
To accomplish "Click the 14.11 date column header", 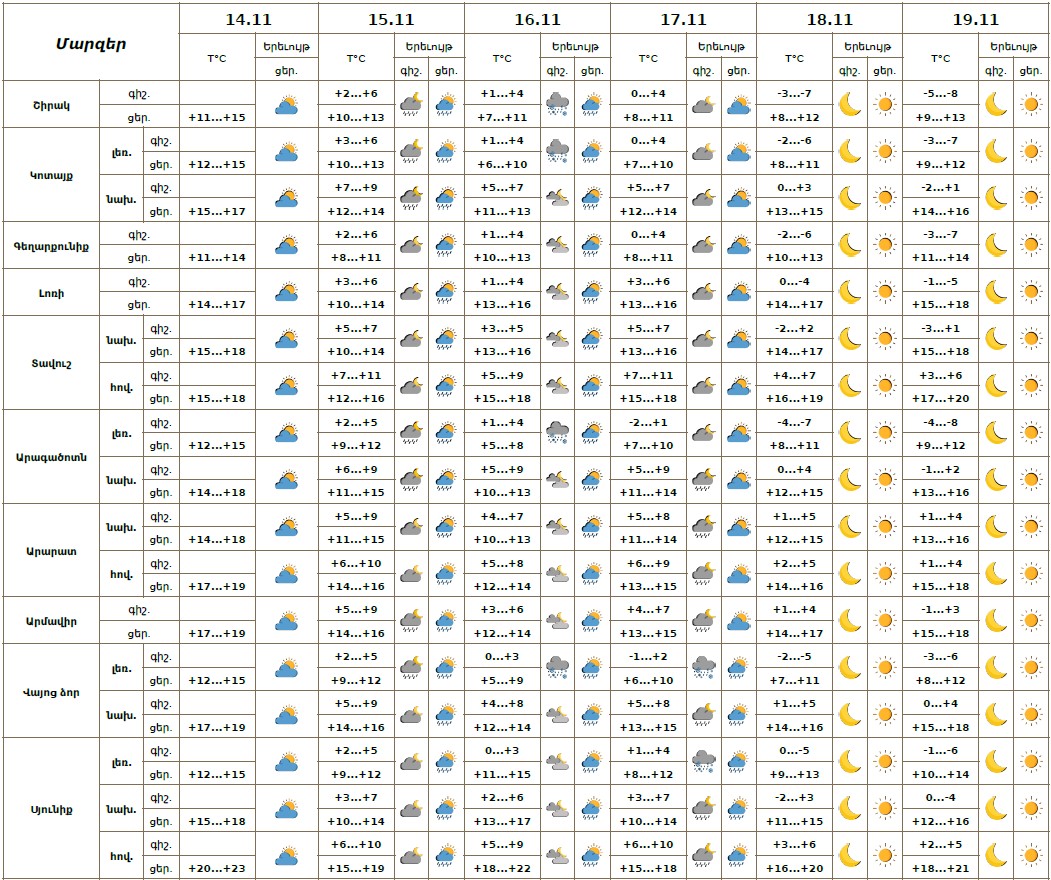I will (x=248, y=19).
